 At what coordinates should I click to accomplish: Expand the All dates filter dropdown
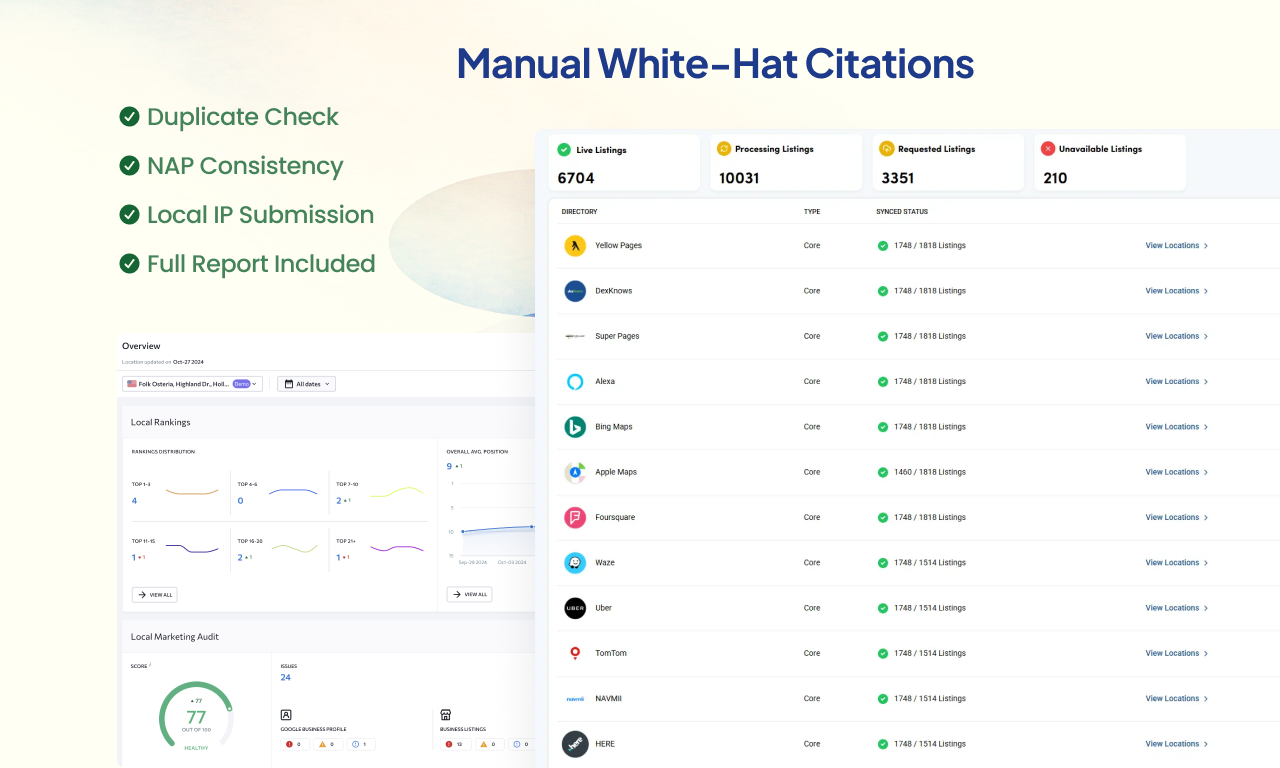[x=306, y=384]
